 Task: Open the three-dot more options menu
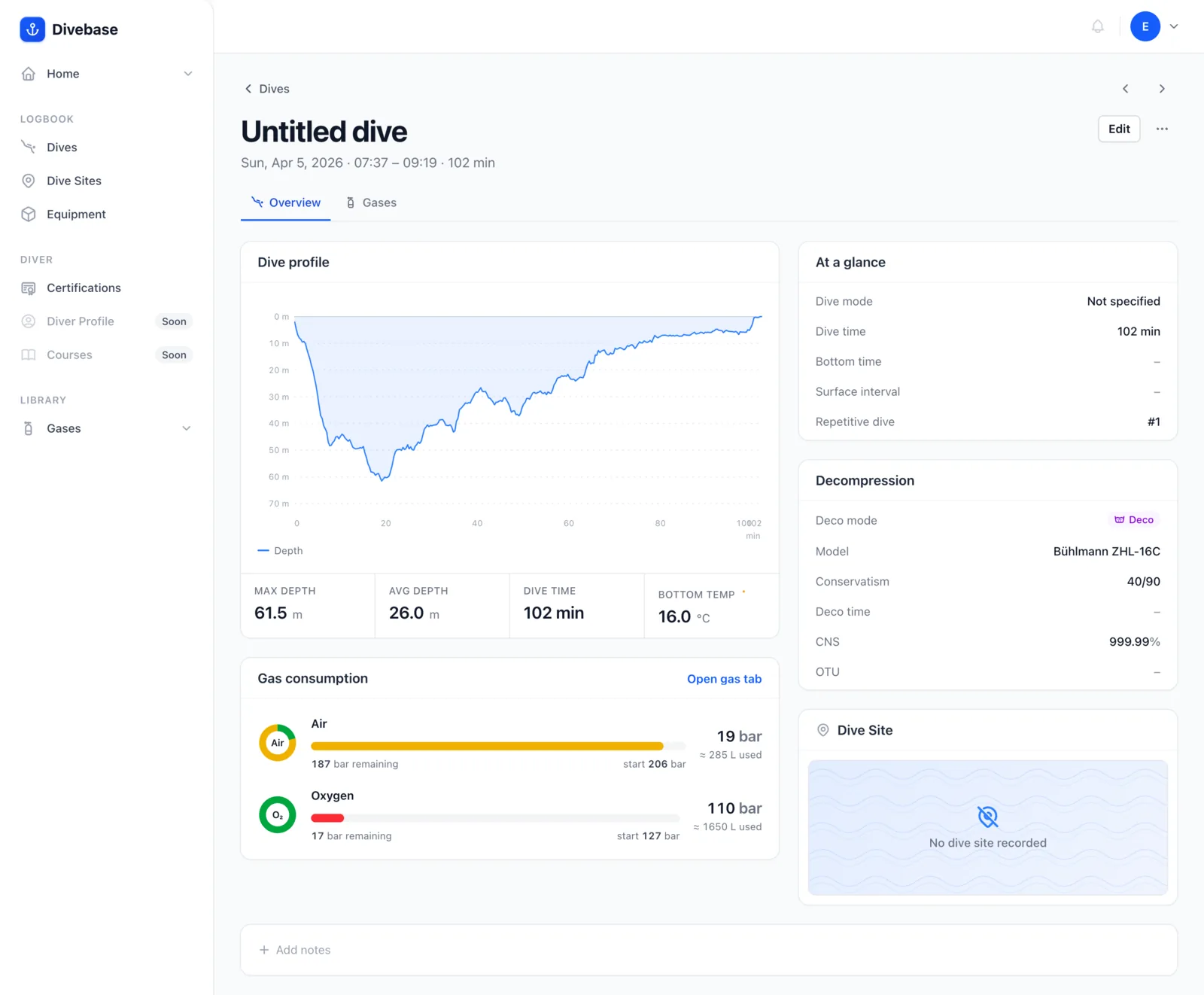click(x=1163, y=129)
